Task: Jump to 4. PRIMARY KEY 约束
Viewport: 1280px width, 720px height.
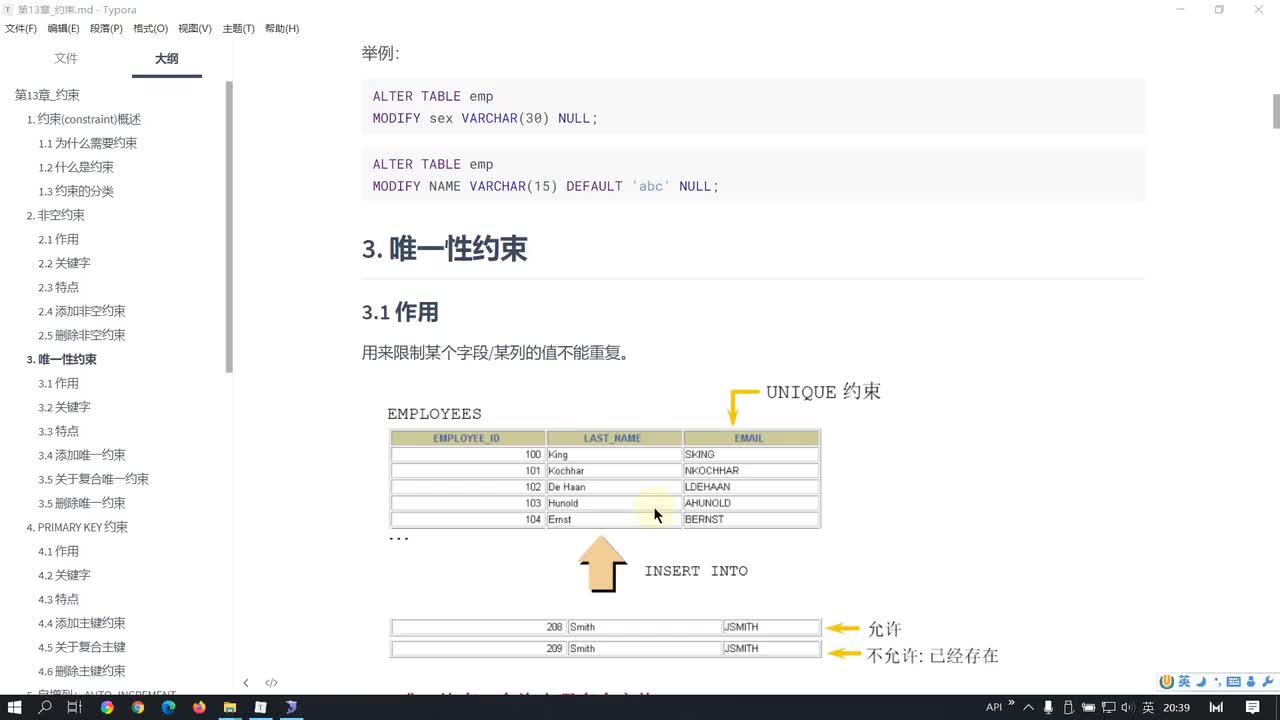Action: point(77,527)
